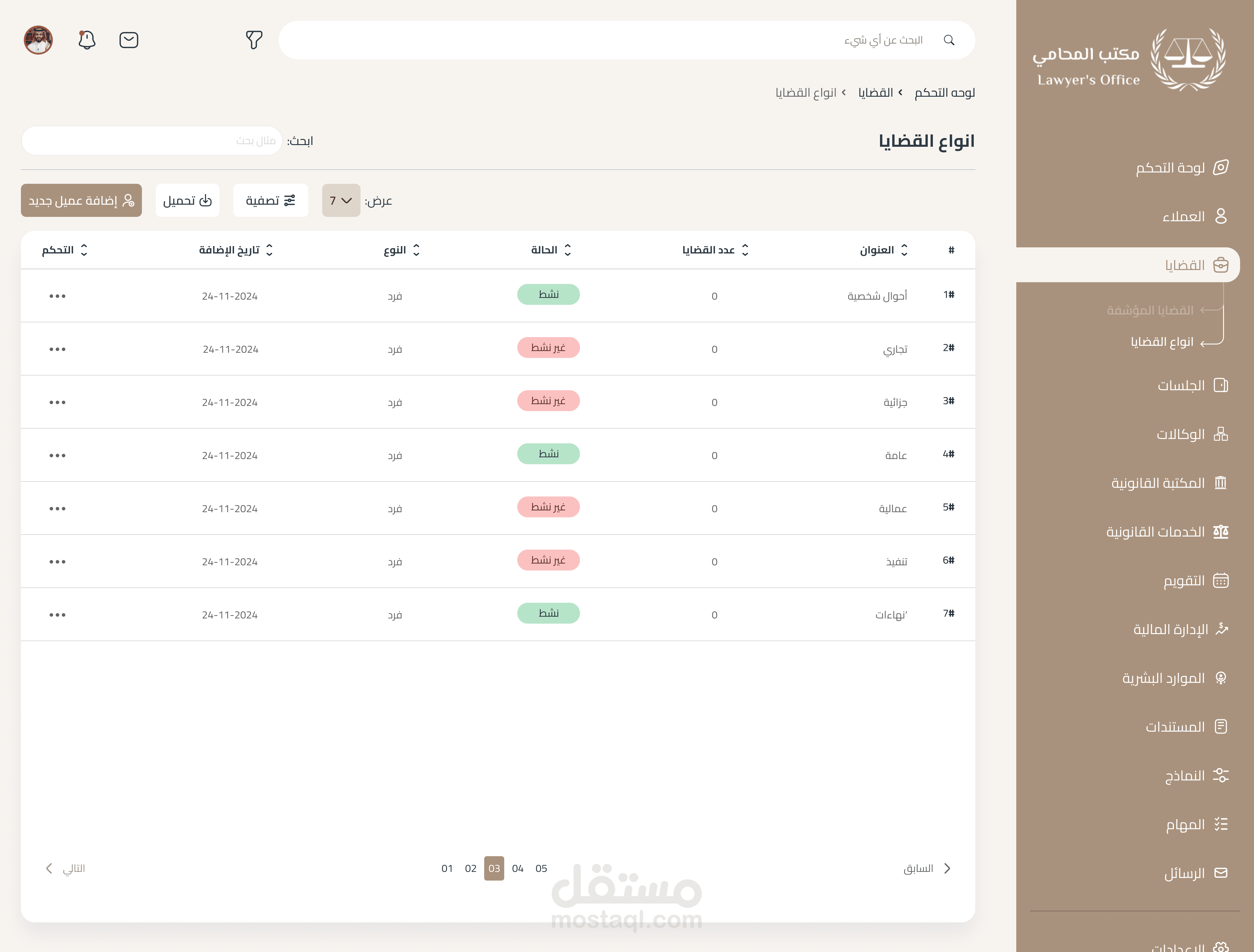The height and width of the screenshot is (952, 1254).
Task: Go to page 04
Action: tap(517, 869)
